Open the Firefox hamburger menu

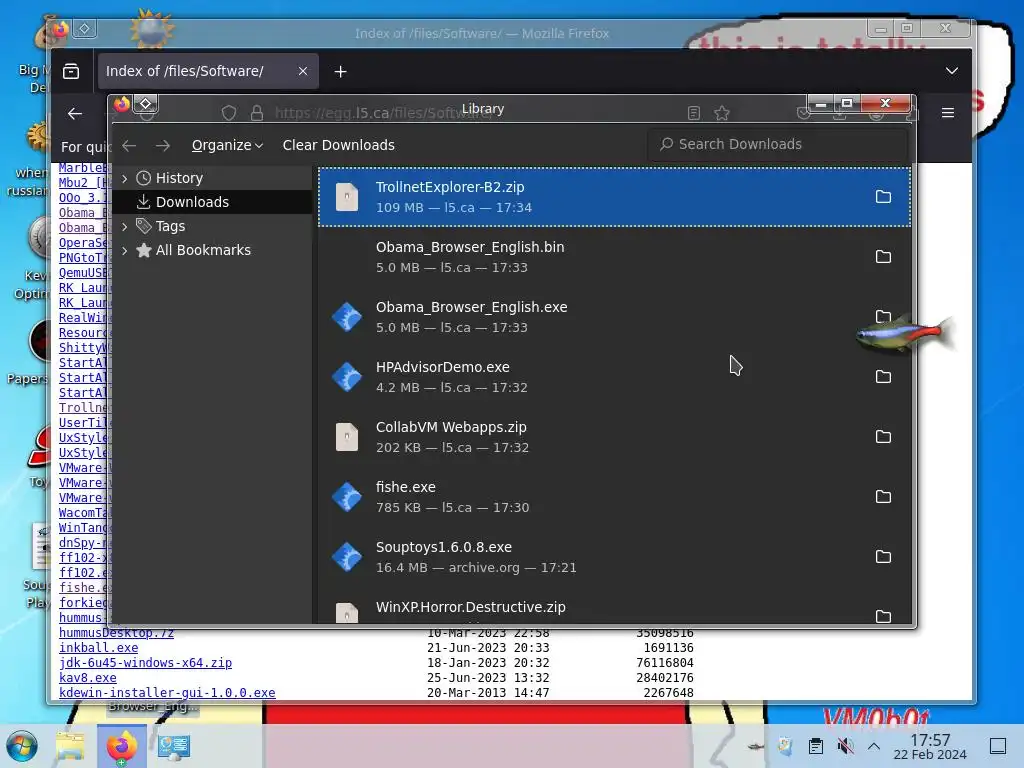coord(948,113)
